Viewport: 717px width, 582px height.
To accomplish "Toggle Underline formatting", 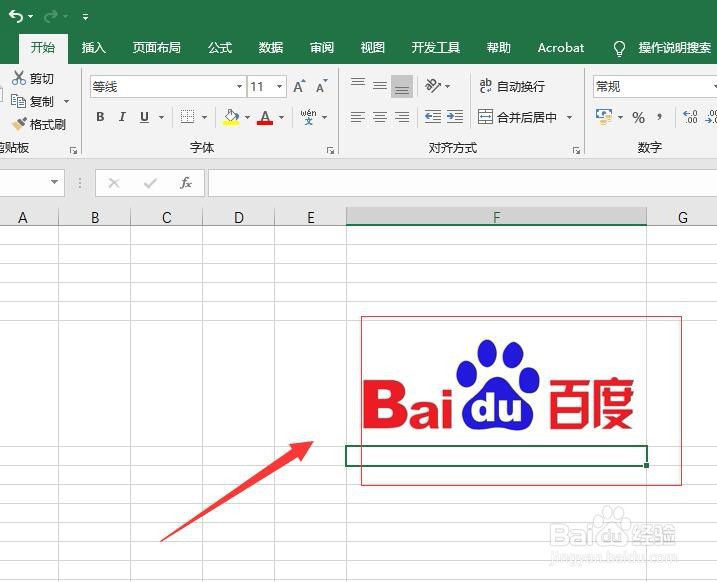I will coord(144,117).
